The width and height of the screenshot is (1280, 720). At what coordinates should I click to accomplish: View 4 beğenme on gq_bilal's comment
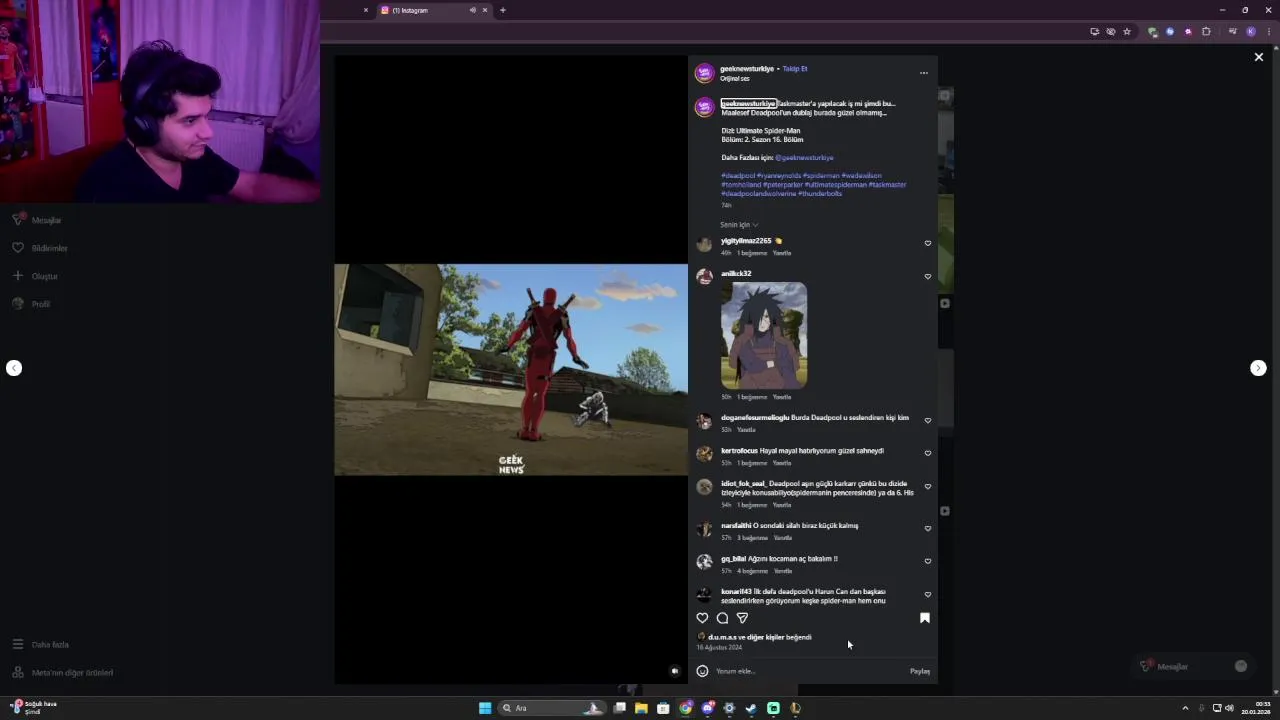click(x=752, y=571)
